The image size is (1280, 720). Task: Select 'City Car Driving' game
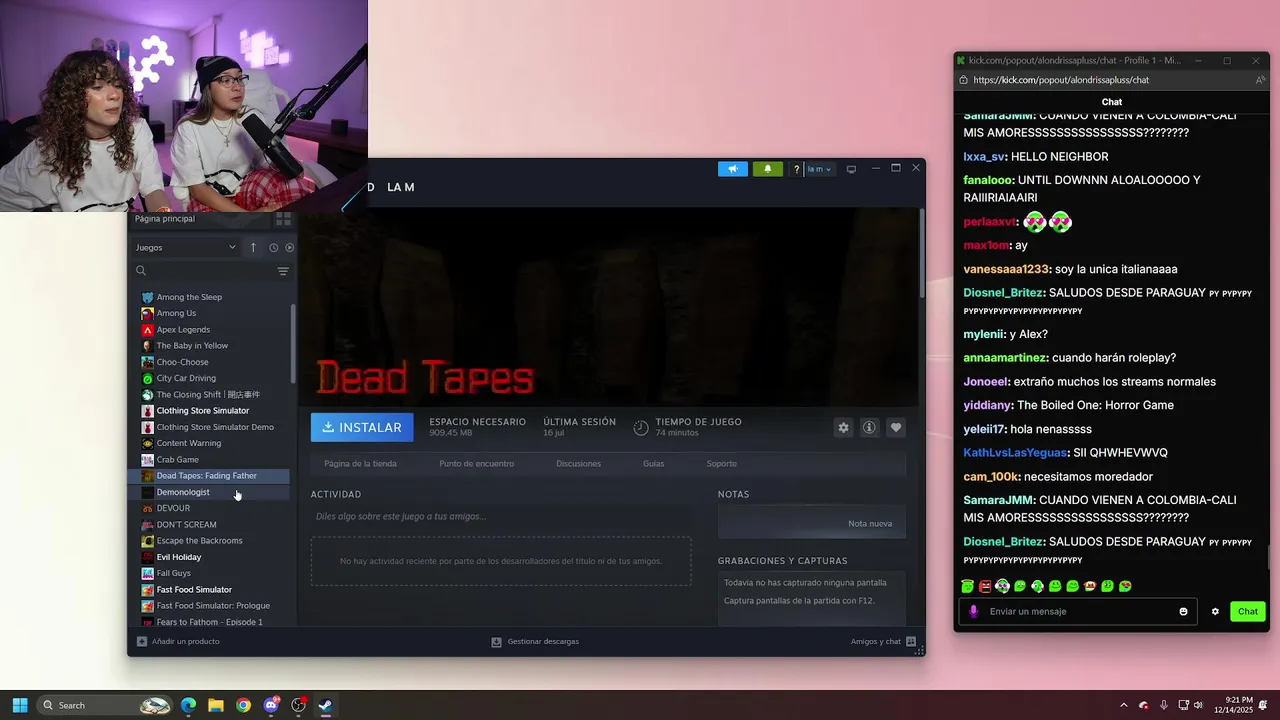186,378
